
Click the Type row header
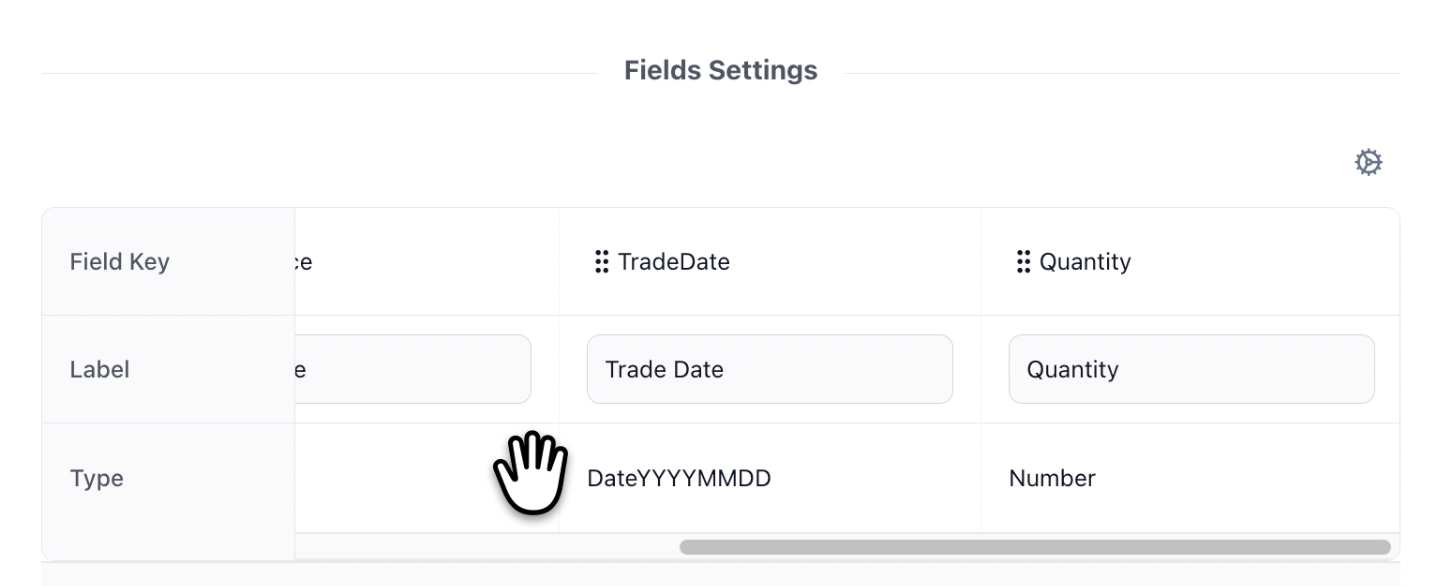(x=97, y=478)
